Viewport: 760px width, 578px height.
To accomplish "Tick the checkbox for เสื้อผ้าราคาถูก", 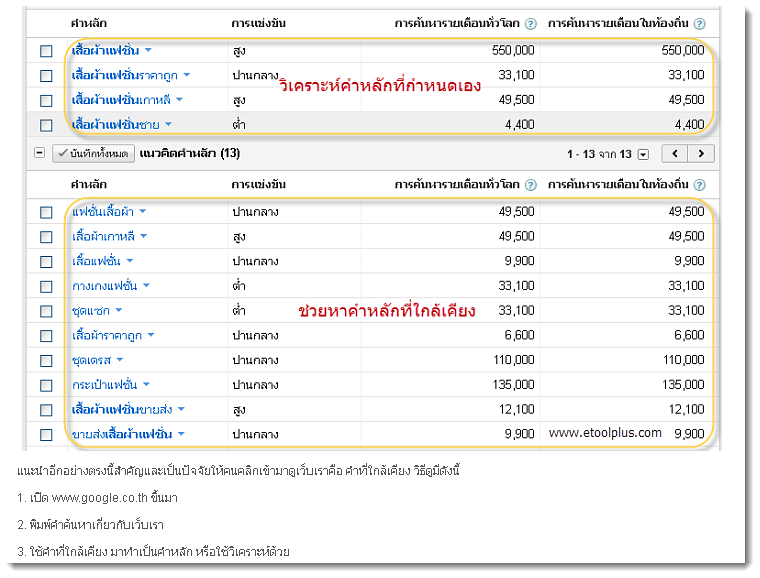I will tap(46, 335).
